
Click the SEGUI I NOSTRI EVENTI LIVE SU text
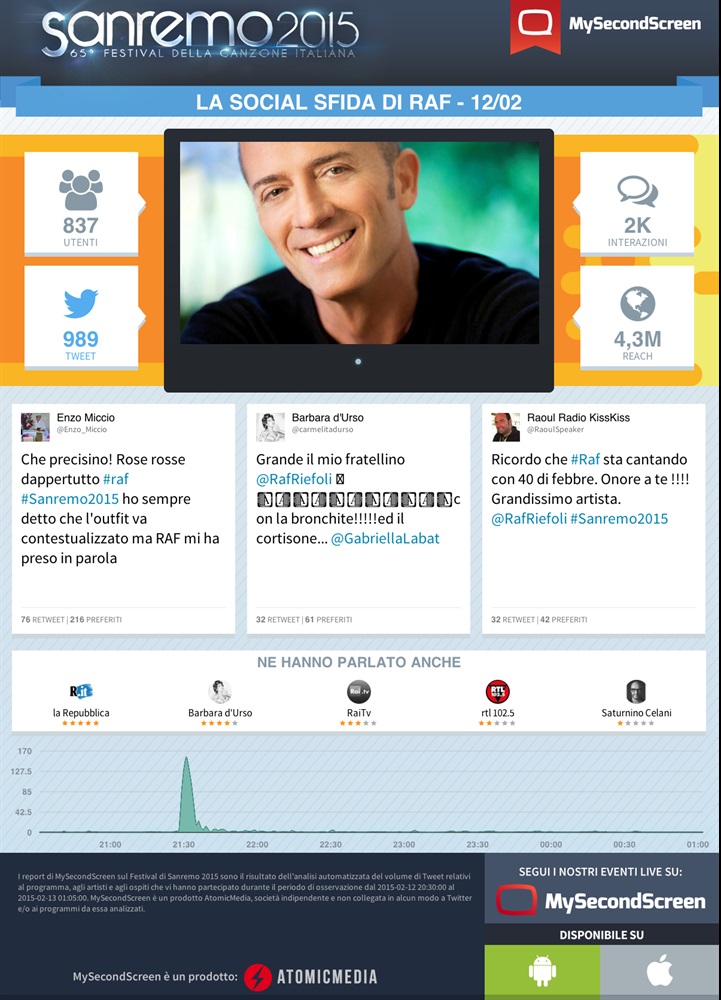tap(601, 872)
